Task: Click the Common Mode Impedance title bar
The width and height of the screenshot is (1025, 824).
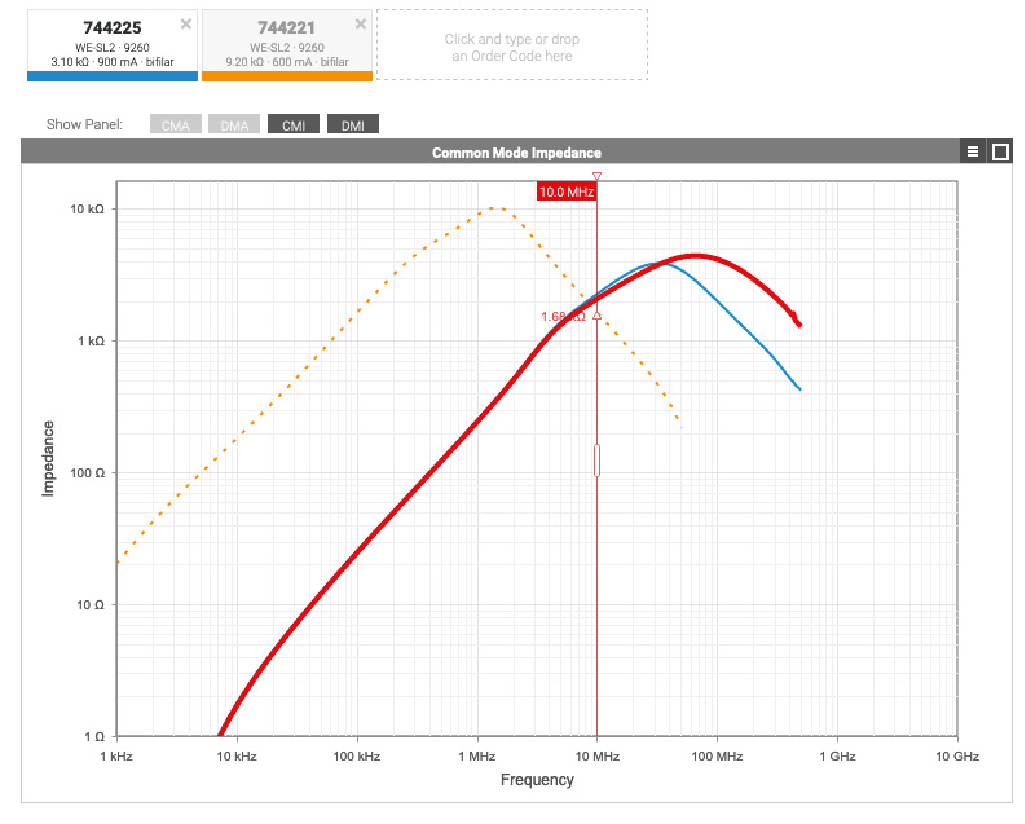Action: (x=516, y=152)
